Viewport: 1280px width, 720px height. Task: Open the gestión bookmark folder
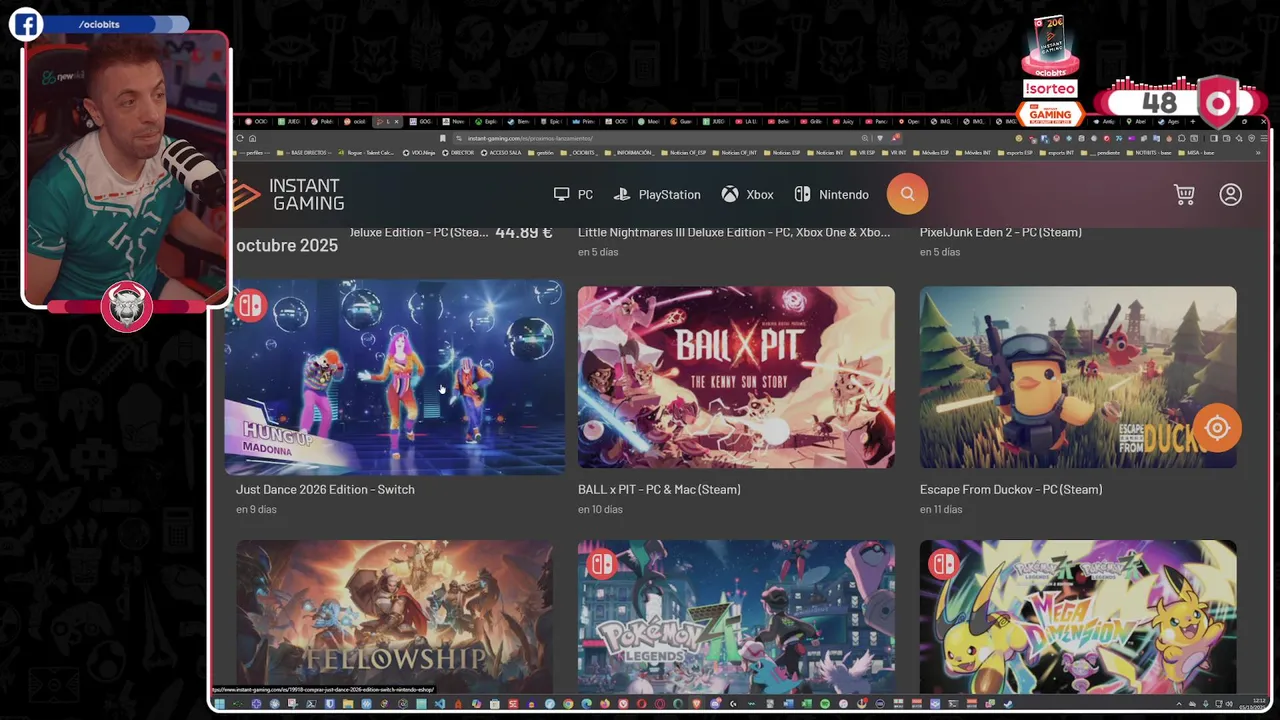click(540, 153)
